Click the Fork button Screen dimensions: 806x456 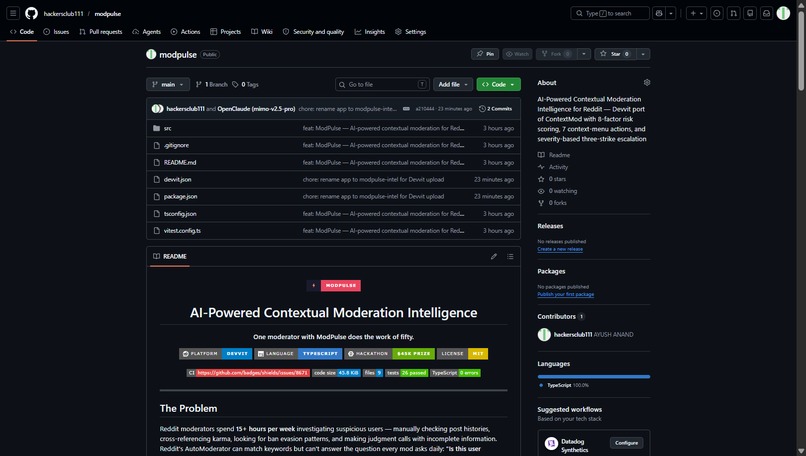[x=556, y=54]
